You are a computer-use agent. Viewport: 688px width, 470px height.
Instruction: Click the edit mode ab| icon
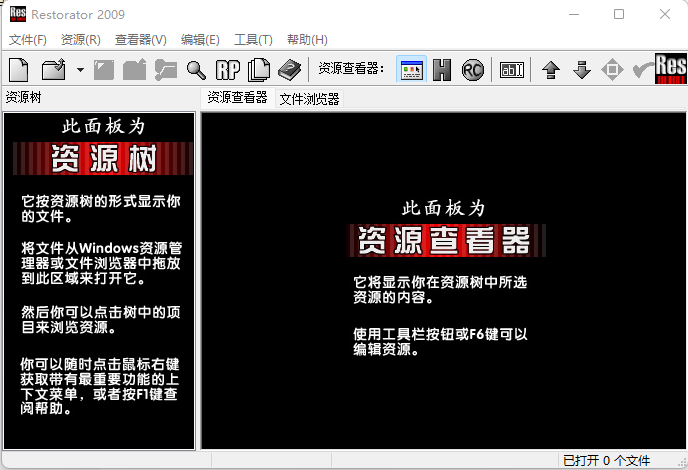[512, 70]
